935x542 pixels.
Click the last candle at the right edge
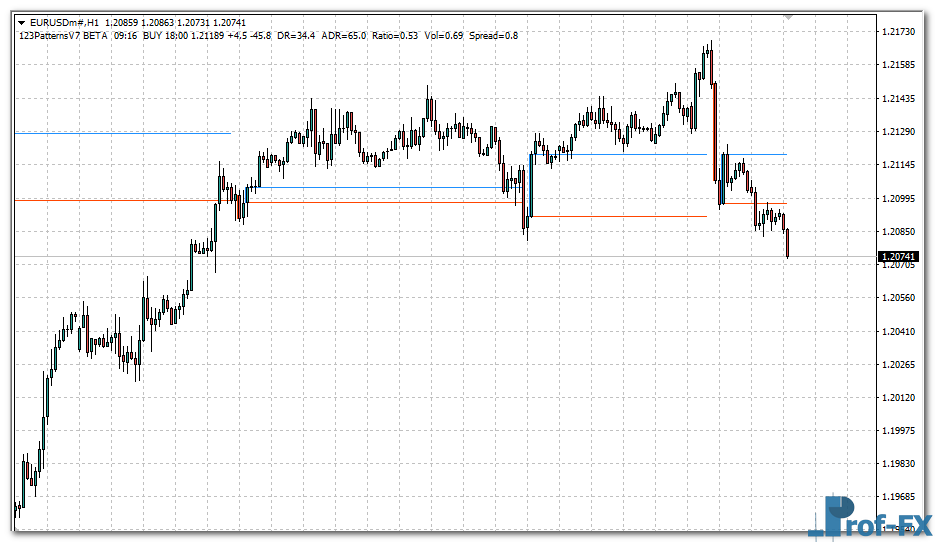788,243
